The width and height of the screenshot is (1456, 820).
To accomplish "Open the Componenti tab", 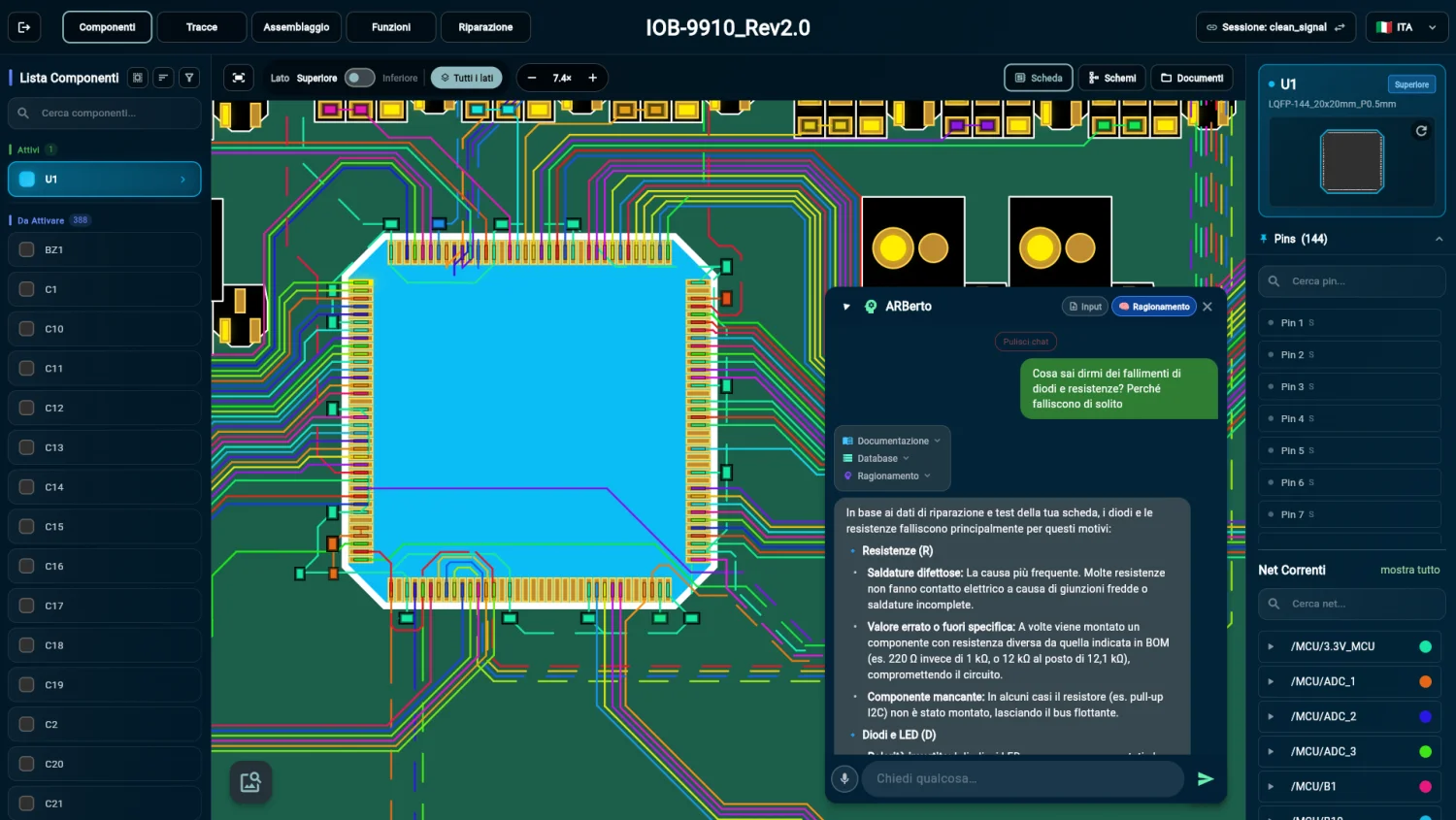I will coord(107,27).
